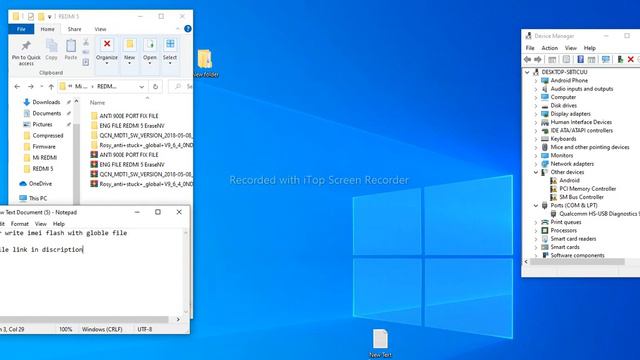Click Properties icon in Device Manager toolbar
Viewport: 640px width, 360px height.
click(x=566, y=60)
